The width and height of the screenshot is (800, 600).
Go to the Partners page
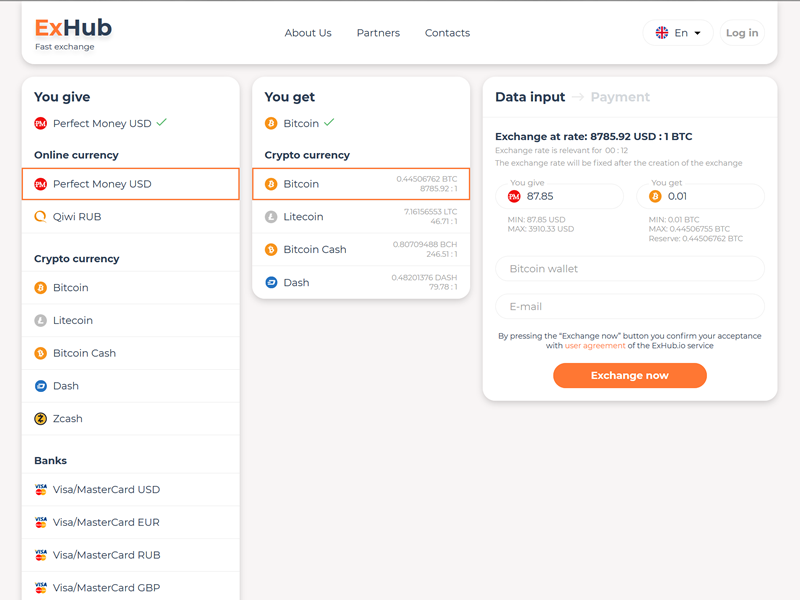click(378, 33)
